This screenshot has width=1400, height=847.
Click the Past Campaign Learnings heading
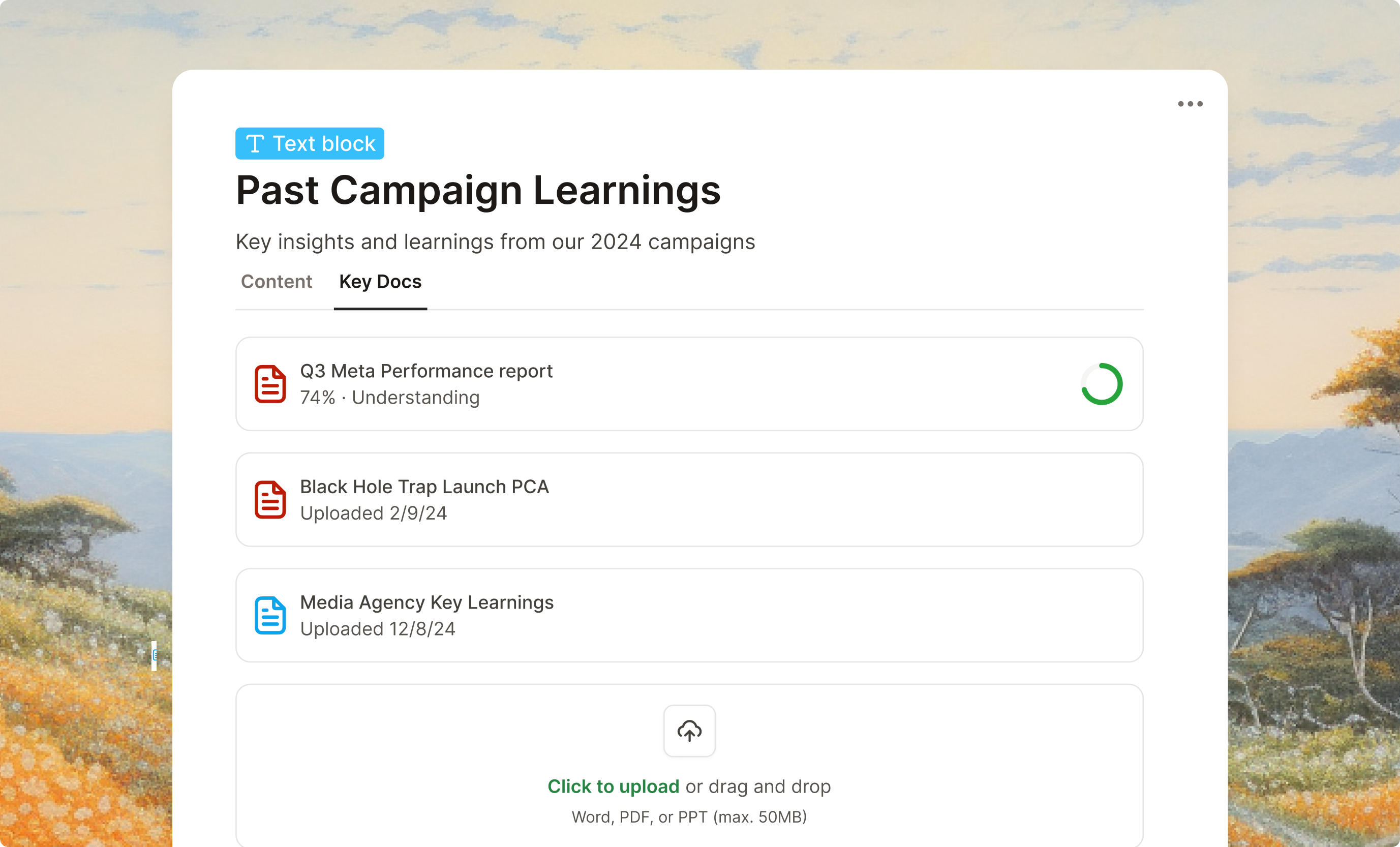pyautogui.click(x=478, y=190)
